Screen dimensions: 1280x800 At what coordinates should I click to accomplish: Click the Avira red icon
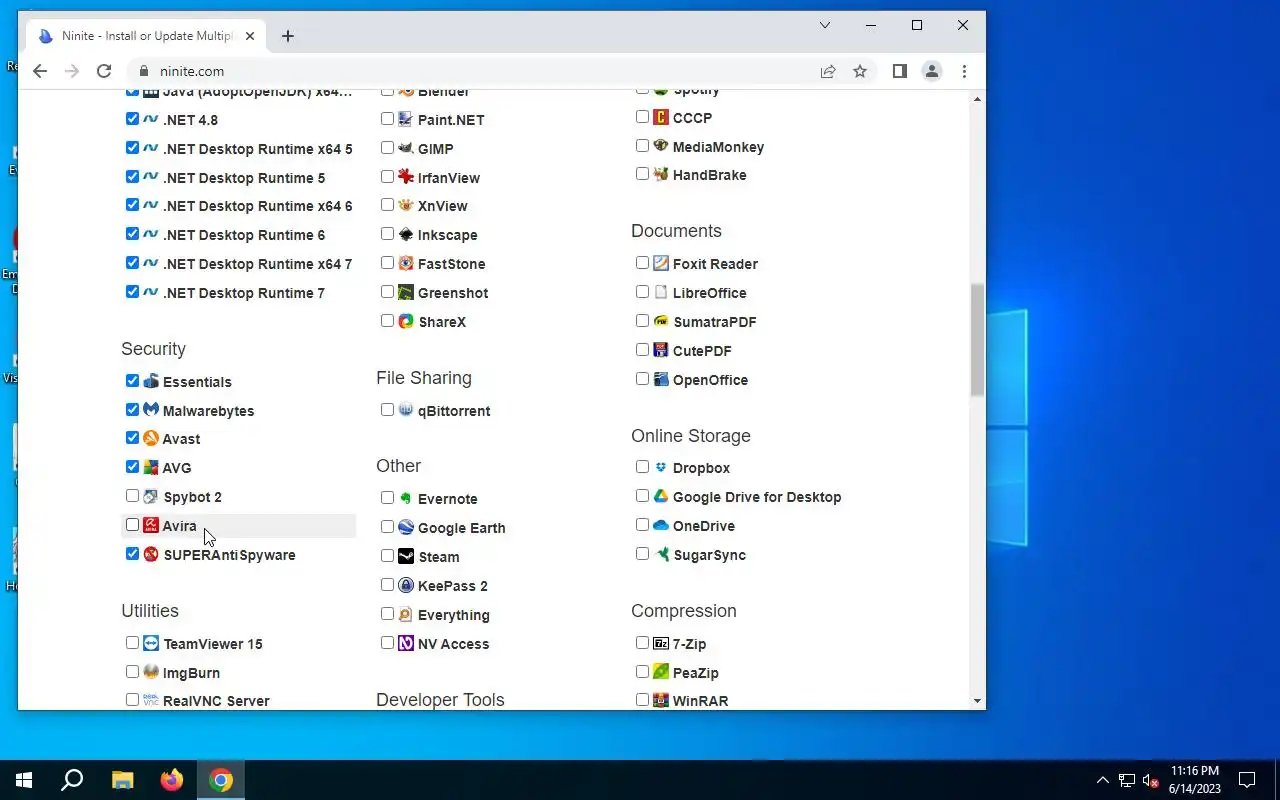[x=151, y=525]
